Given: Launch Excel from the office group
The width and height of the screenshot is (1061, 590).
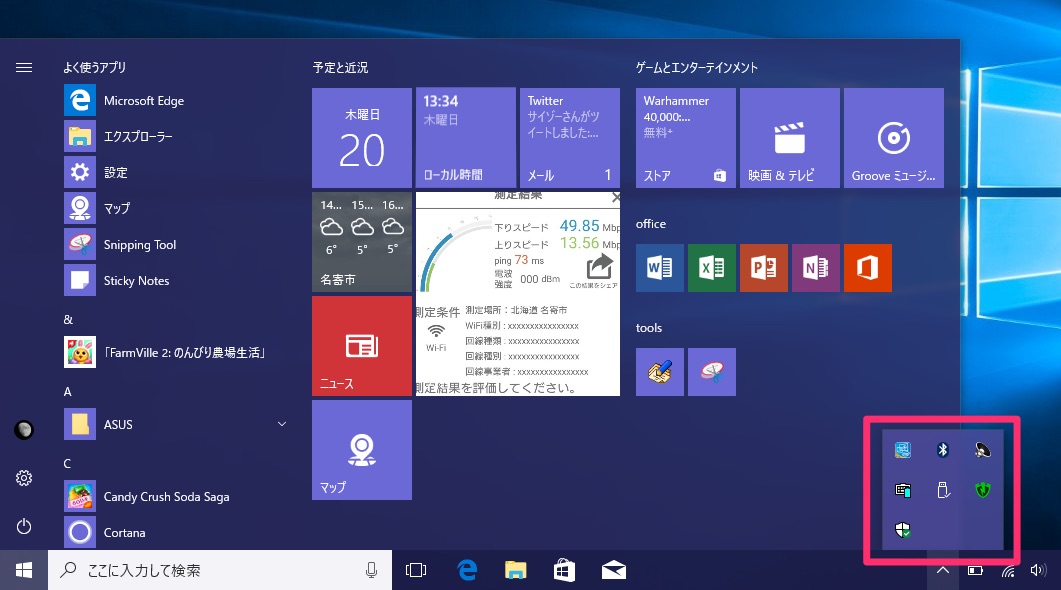Looking at the screenshot, I should (712, 268).
